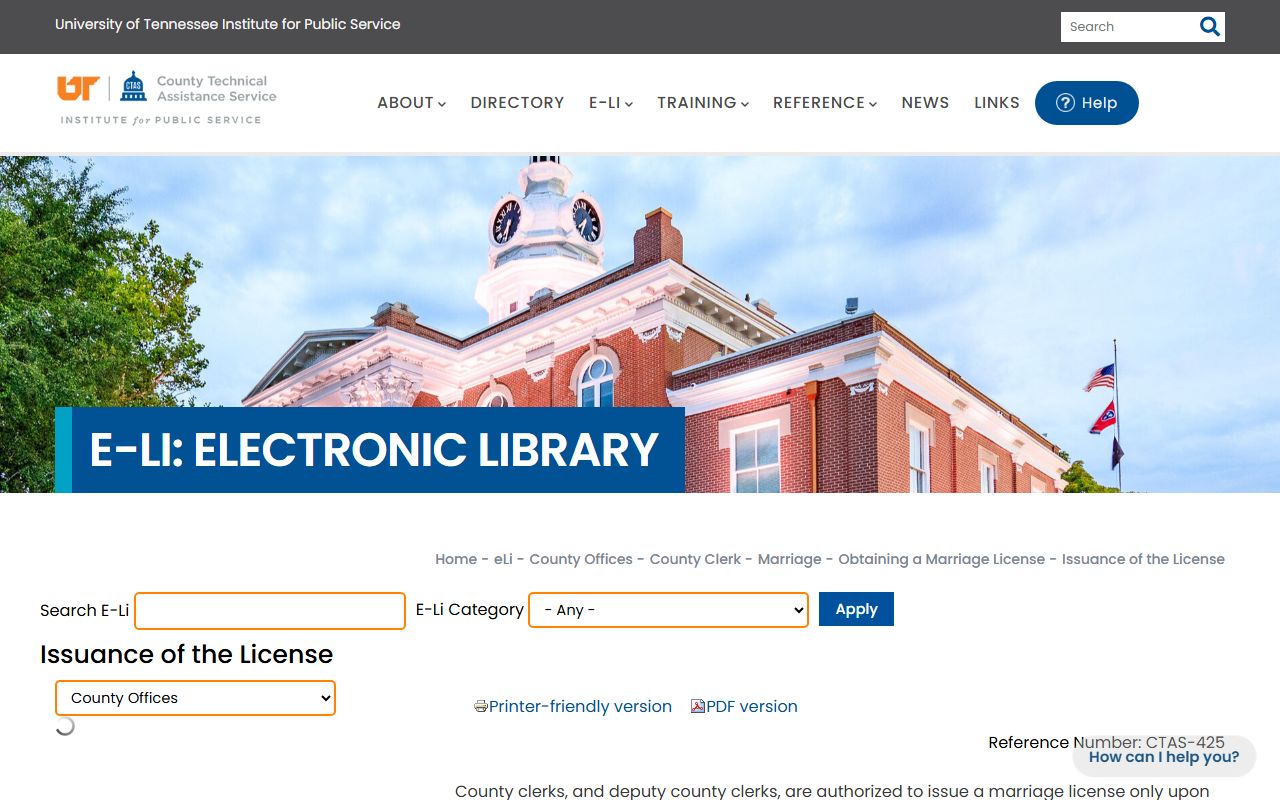1280x800 pixels.
Task: Open the NEWS page
Action: pyautogui.click(x=925, y=103)
